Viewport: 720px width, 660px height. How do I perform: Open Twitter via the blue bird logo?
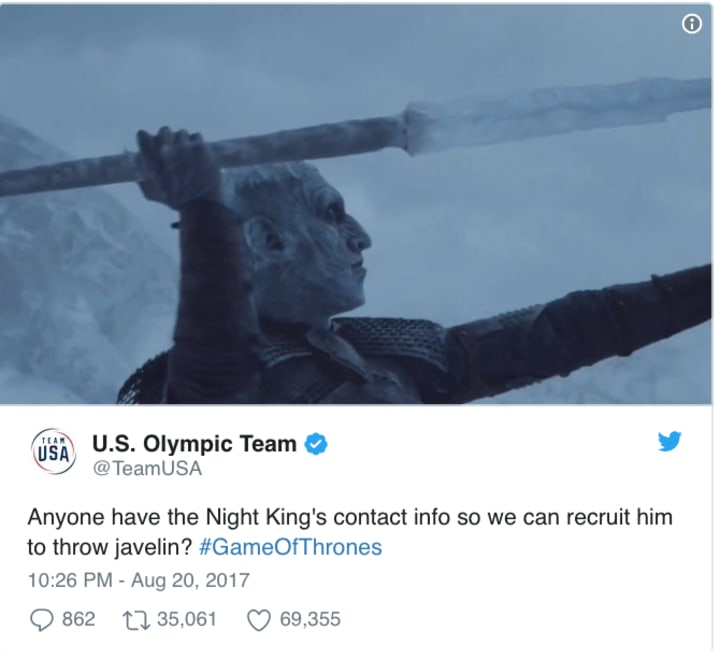pyautogui.click(x=669, y=441)
